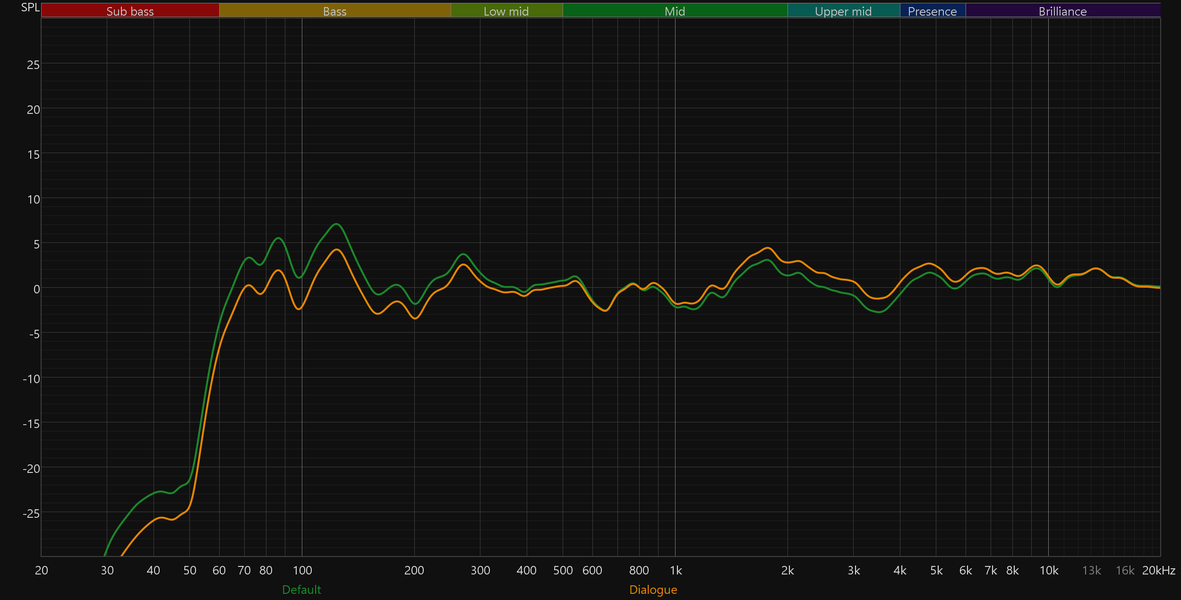Click the 500 Hz frequency axis label
Image resolution: width=1181 pixels, height=600 pixels.
coord(563,571)
